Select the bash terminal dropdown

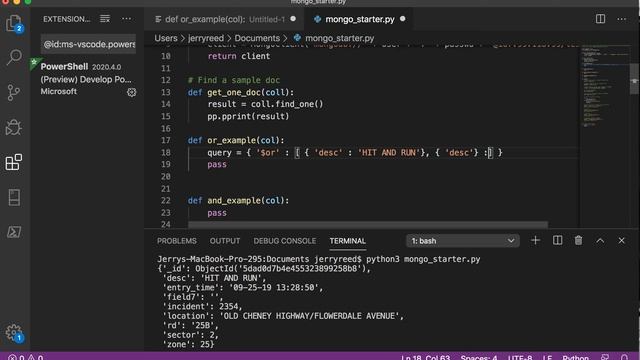(462, 241)
